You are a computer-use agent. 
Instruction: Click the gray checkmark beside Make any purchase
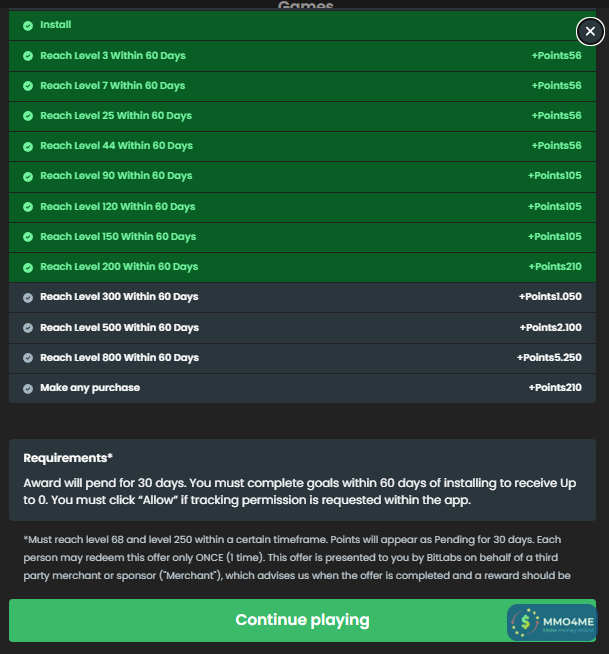point(28,388)
